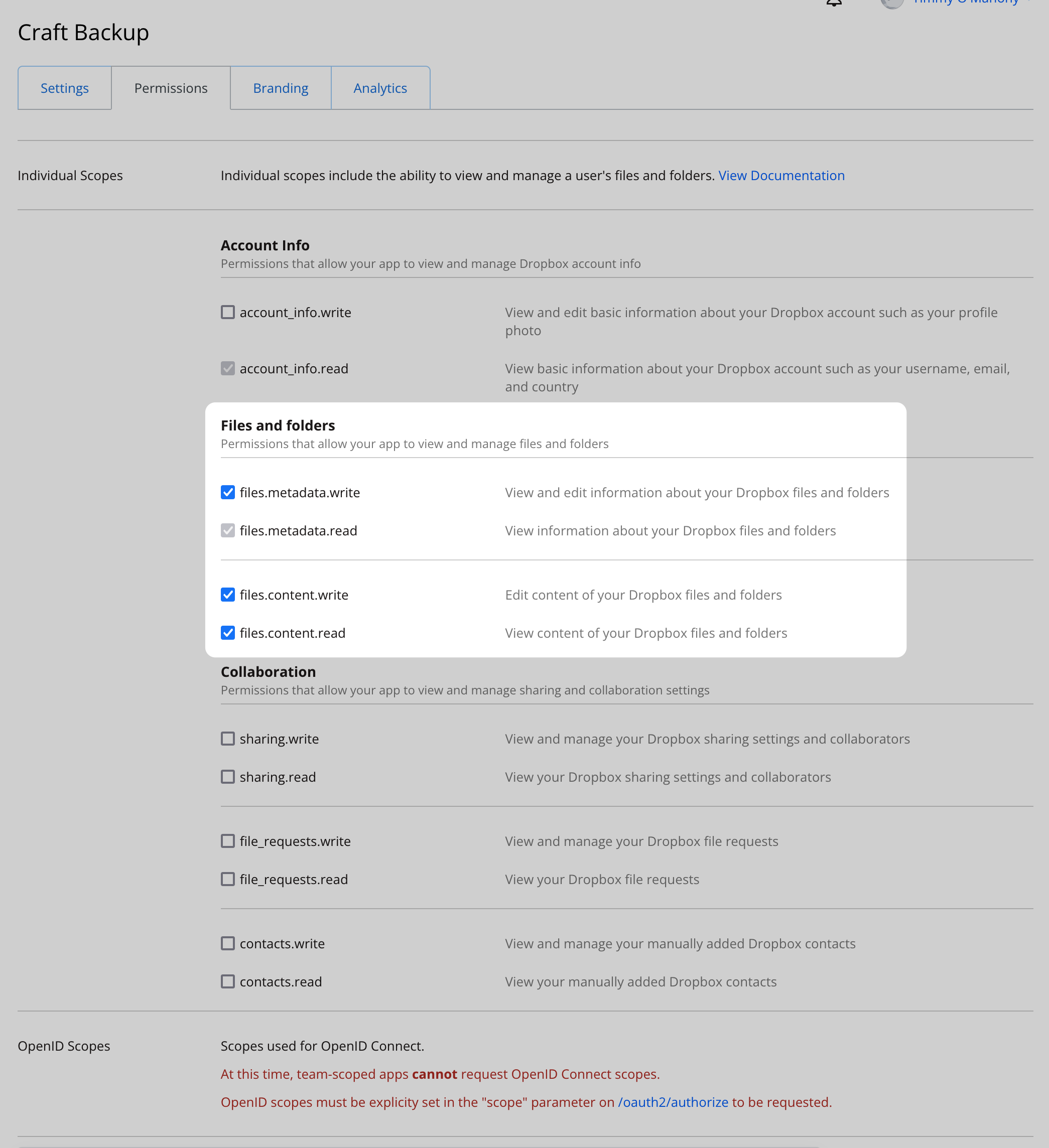Open the Analytics tab
Viewport: 1049px width, 1148px height.
point(380,88)
